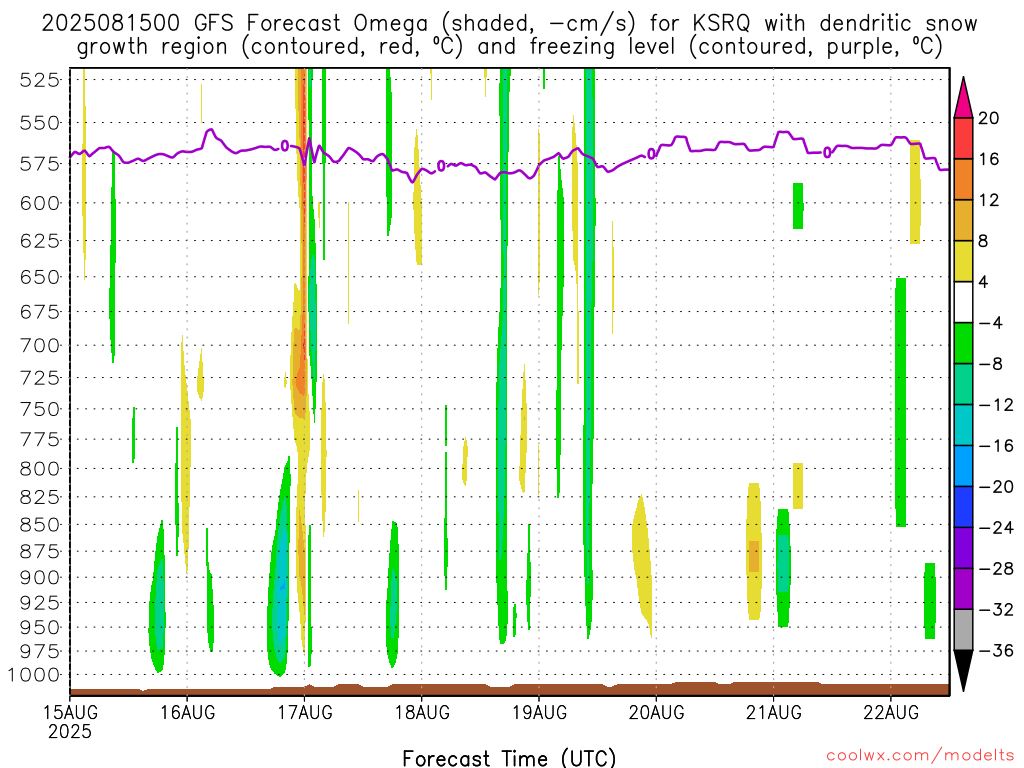Click the 17AUG time axis label

[304, 712]
